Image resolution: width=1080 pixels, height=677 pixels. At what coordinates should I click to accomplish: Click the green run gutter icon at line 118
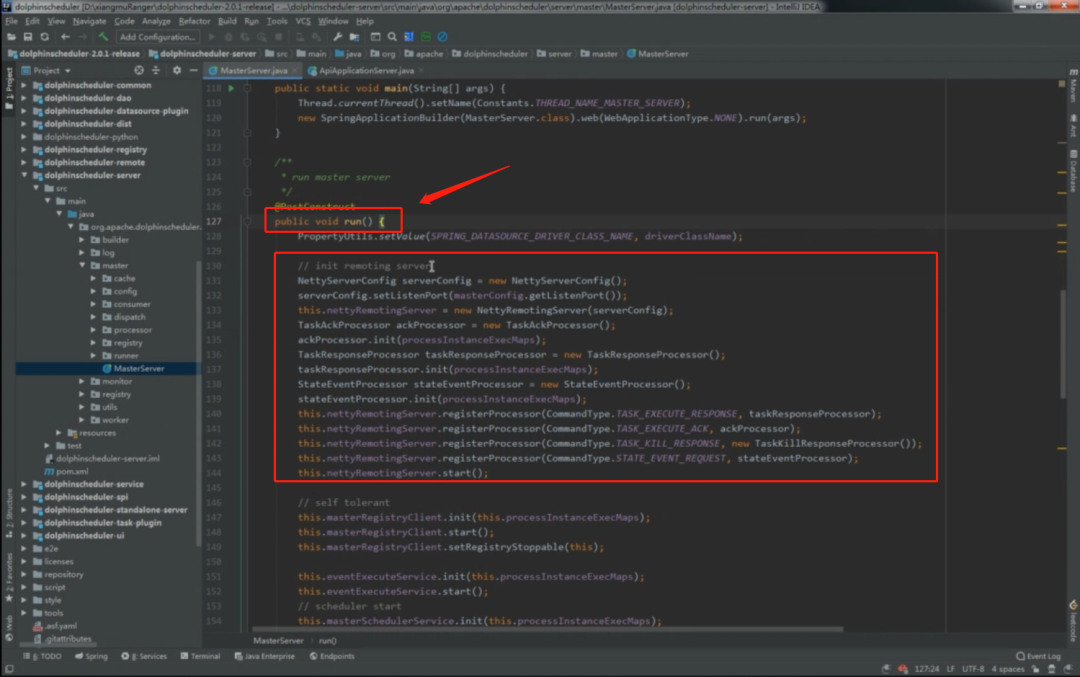[231, 88]
